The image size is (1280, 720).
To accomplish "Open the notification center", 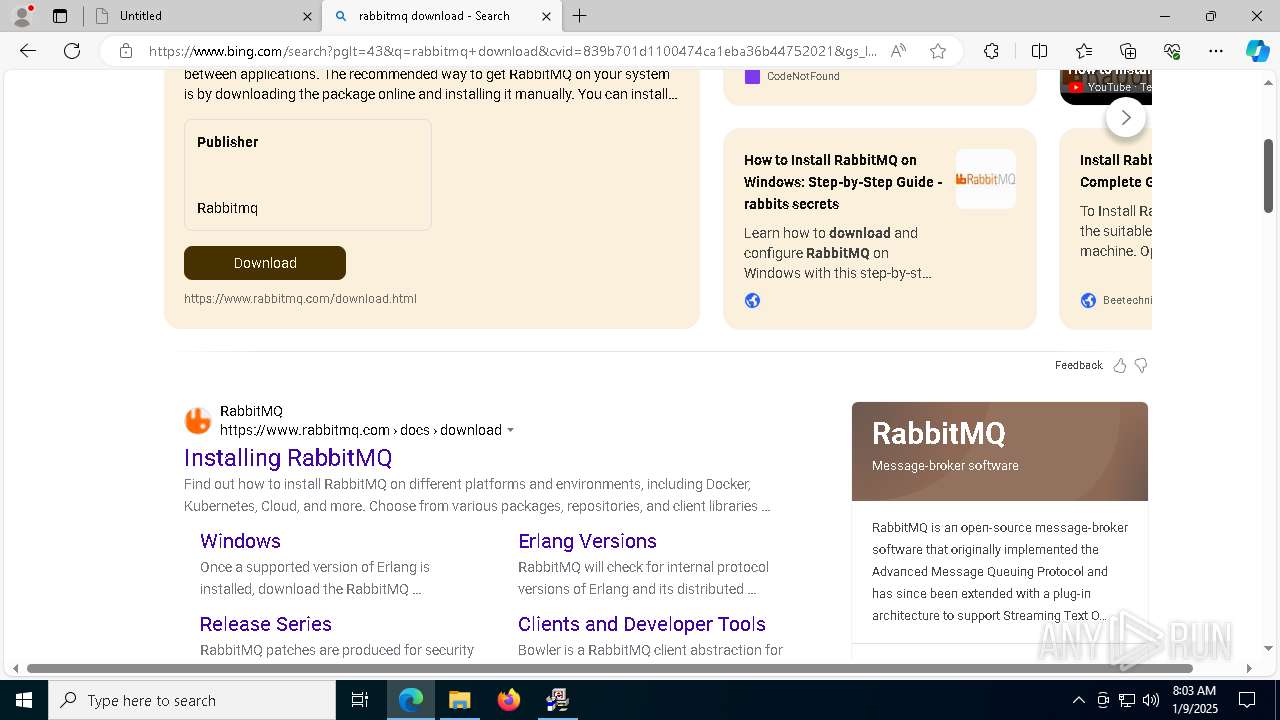I will coord(1247,700).
